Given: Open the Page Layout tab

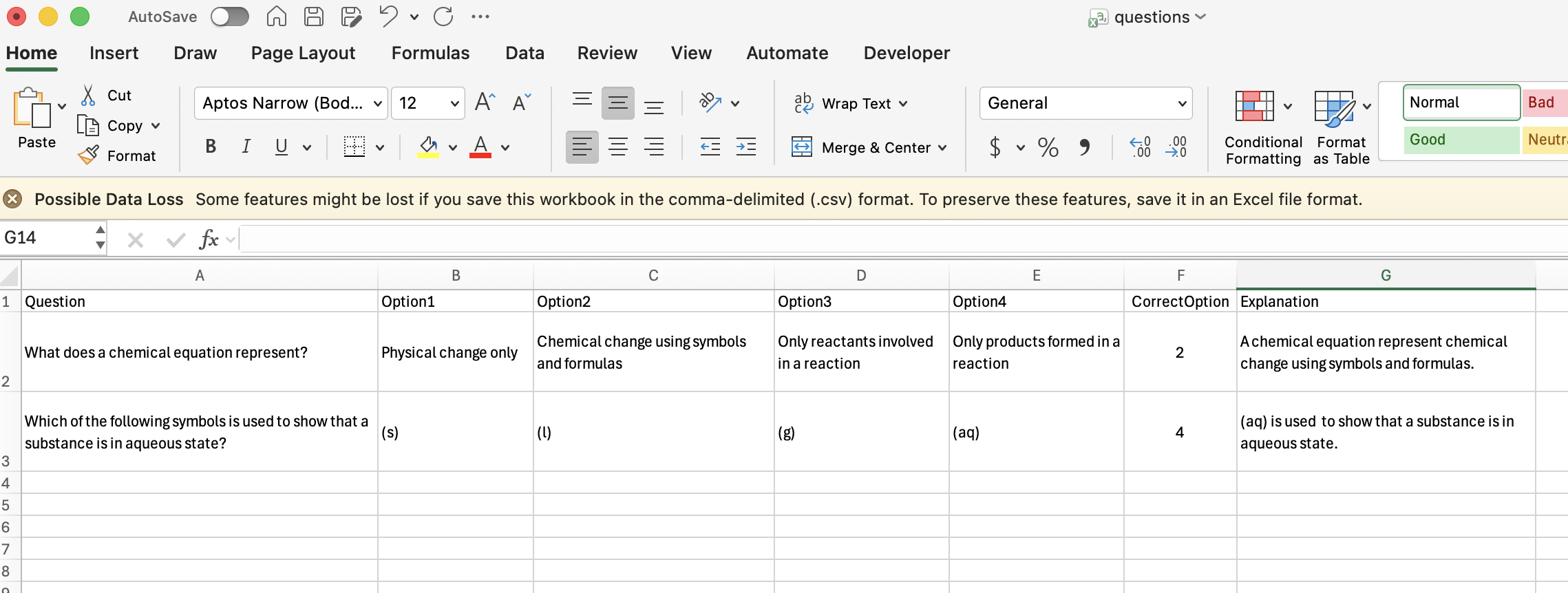Looking at the screenshot, I should [303, 53].
